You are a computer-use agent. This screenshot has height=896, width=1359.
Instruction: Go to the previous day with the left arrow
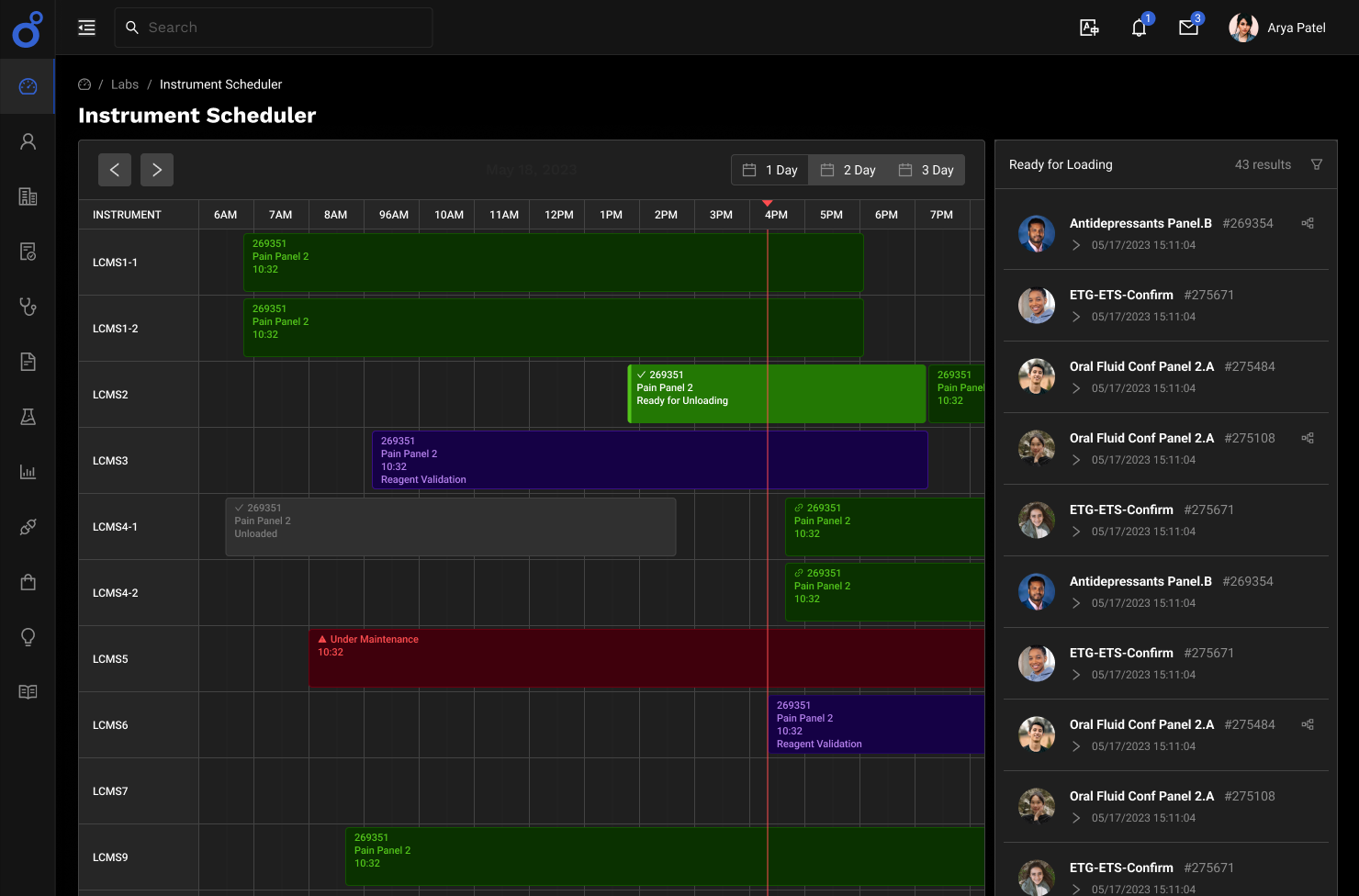point(115,170)
